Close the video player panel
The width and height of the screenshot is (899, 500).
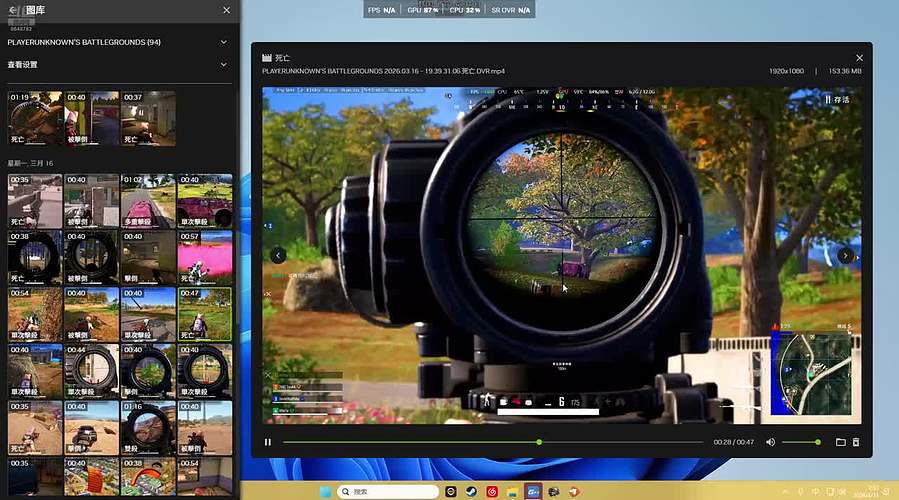(859, 58)
